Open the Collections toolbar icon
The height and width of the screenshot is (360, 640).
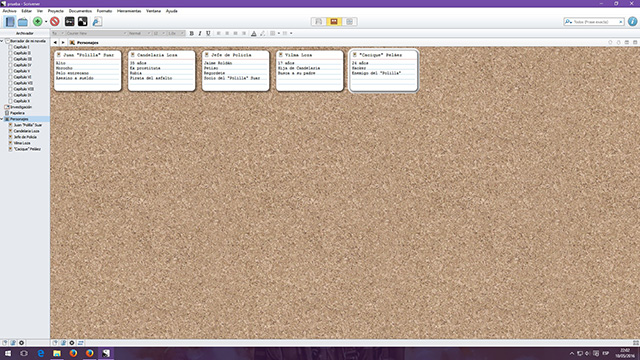[23, 22]
